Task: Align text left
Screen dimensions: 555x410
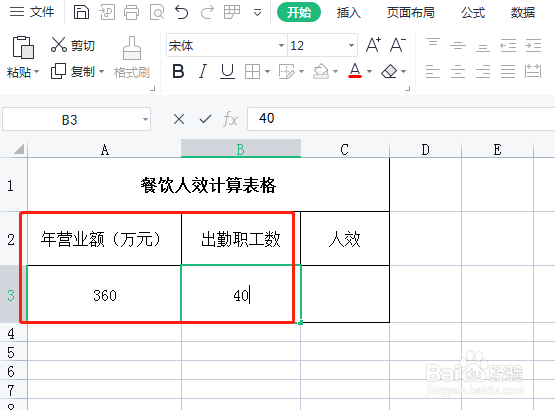Action: (x=433, y=72)
